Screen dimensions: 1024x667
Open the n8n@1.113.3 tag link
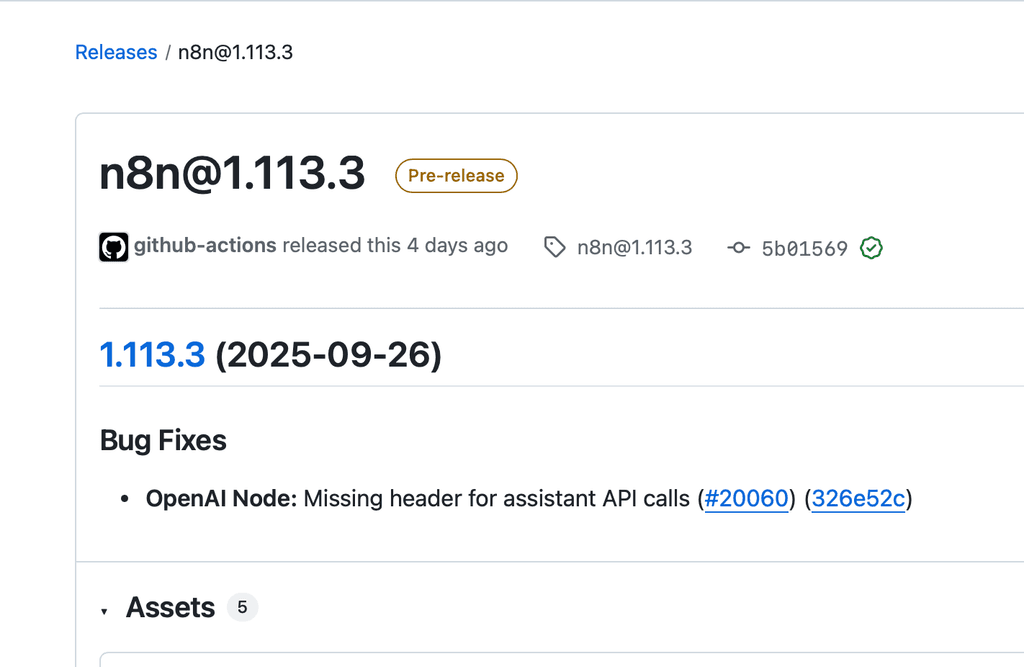[634, 248]
